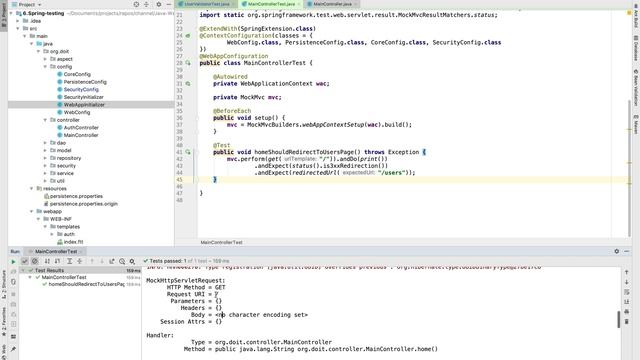The width and height of the screenshot is (640, 360).
Task: Click MainControllerTest breadcrumb below editor
Action: (x=221, y=242)
